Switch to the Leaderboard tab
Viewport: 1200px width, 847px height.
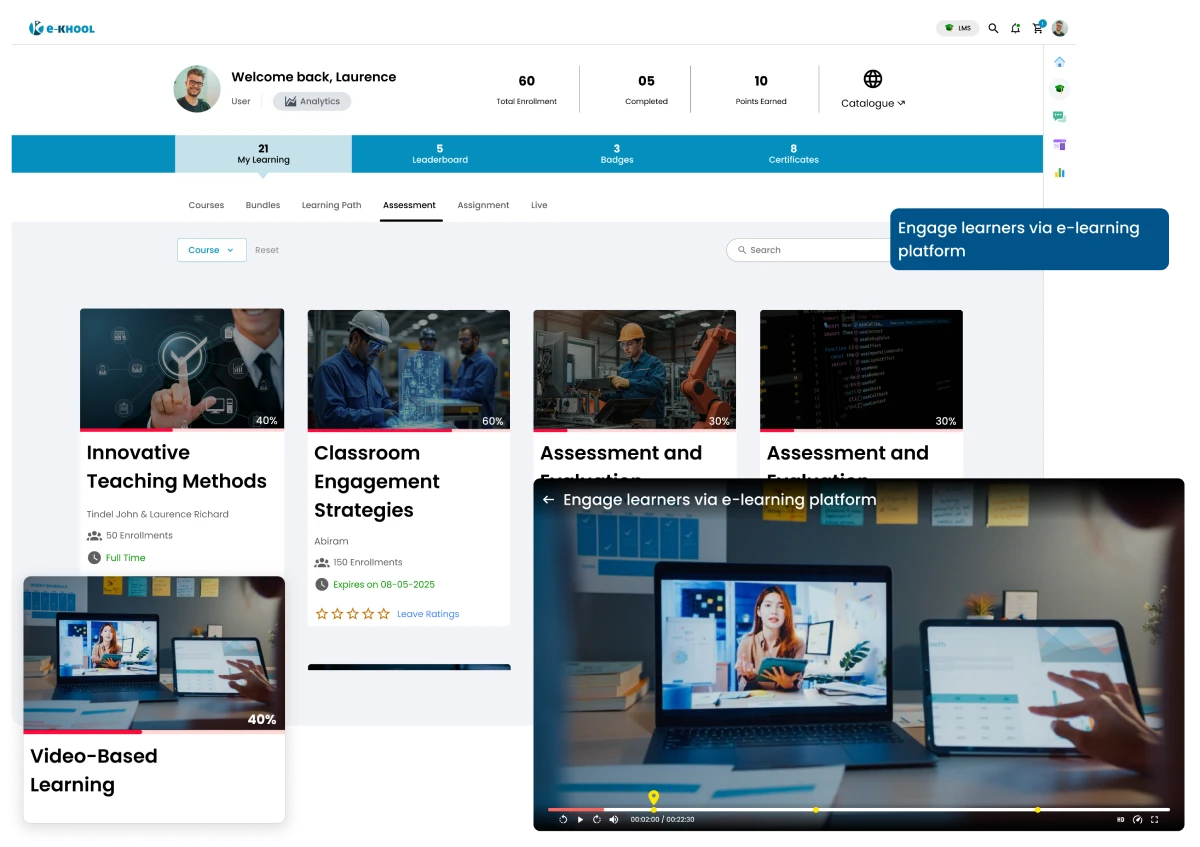[440, 153]
